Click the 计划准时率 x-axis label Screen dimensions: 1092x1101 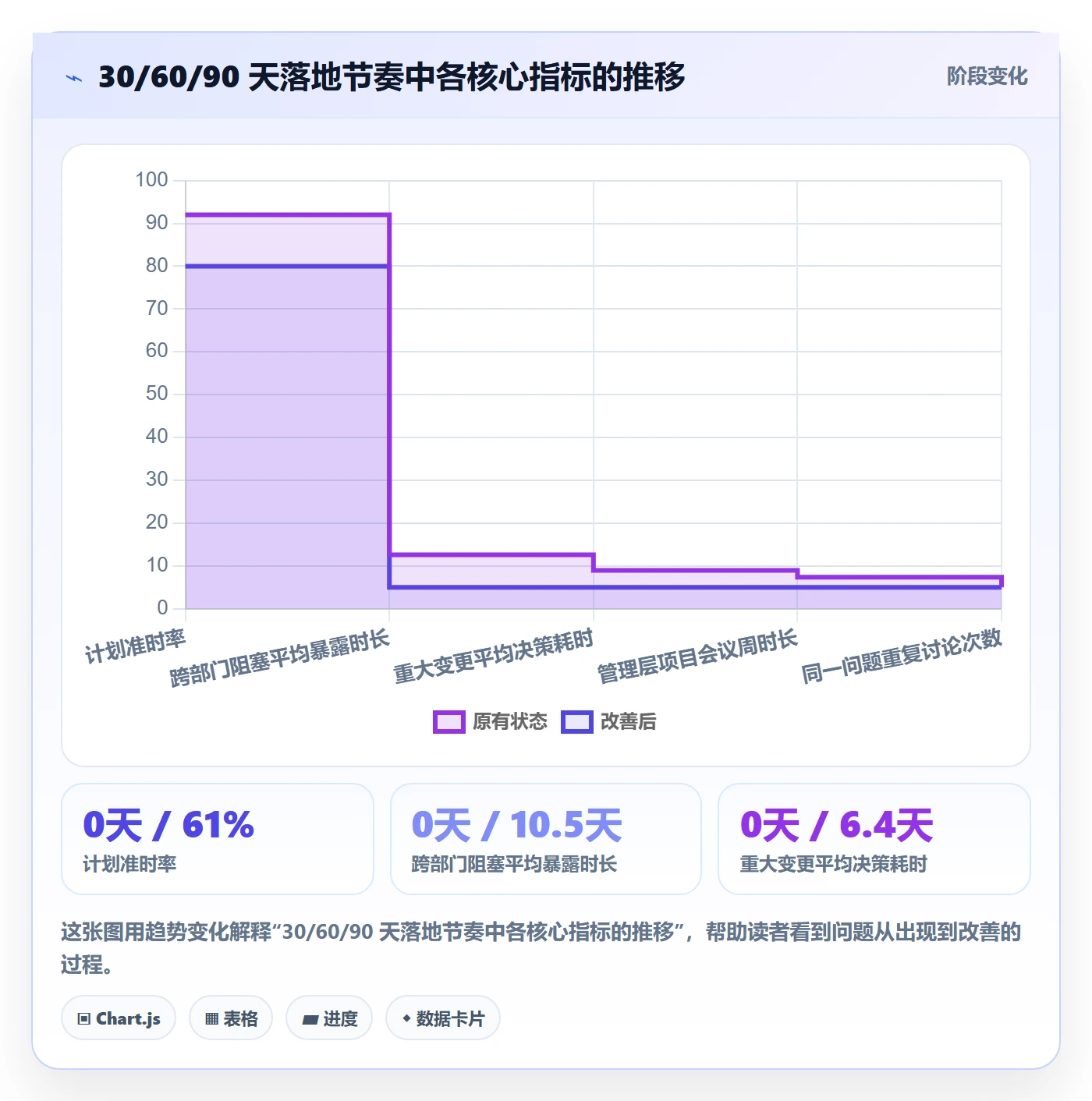pos(136,646)
